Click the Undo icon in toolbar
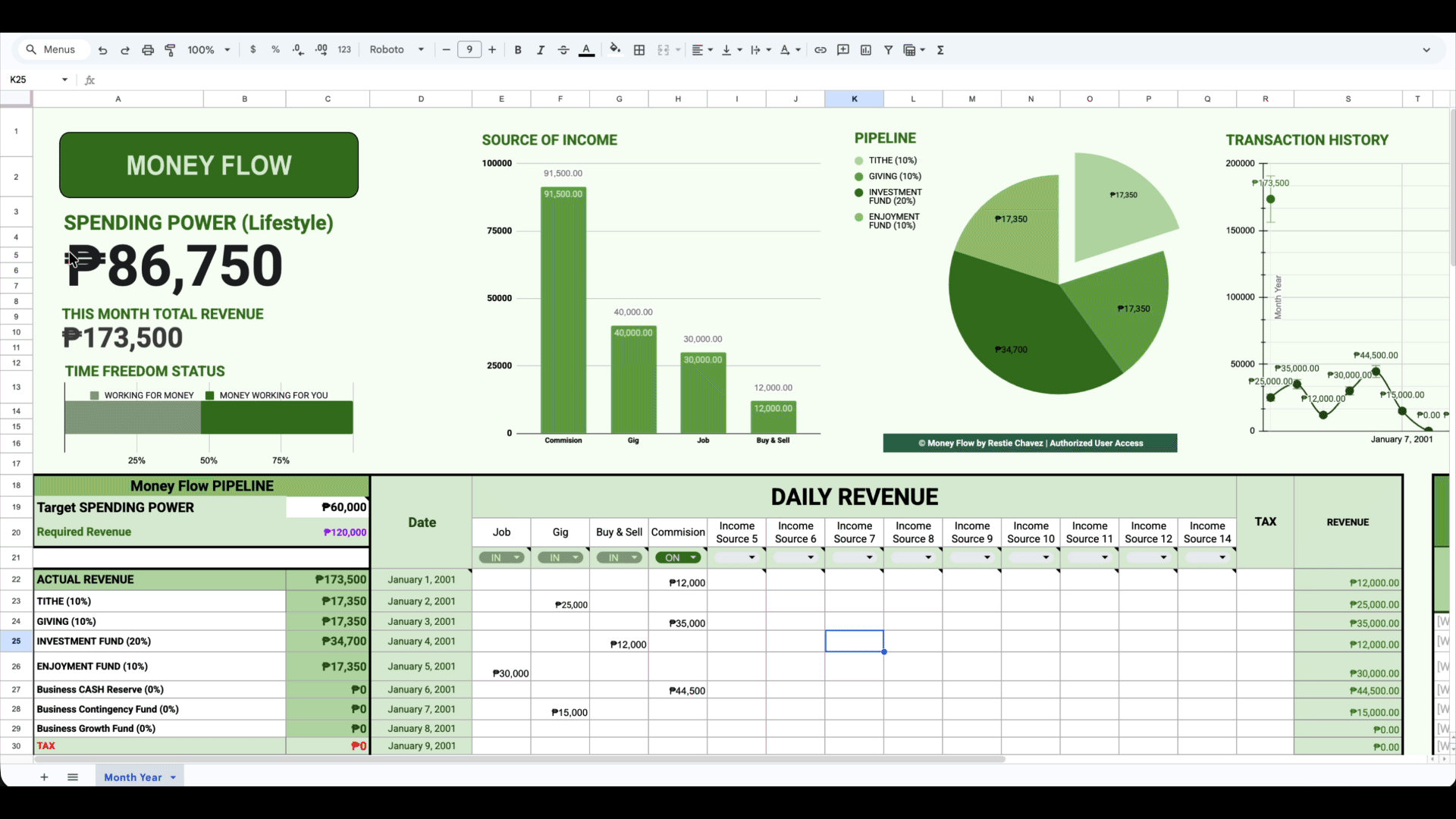Image resolution: width=1456 pixels, height=819 pixels. 103,50
